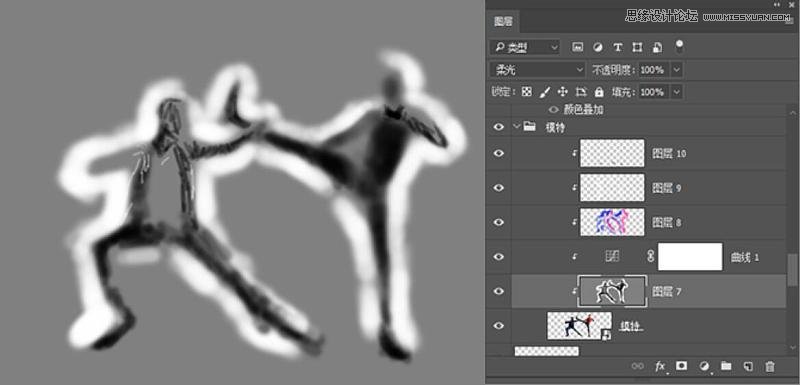Click the 模特 group name
The width and height of the screenshot is (800, 385).
click(555, 127)
